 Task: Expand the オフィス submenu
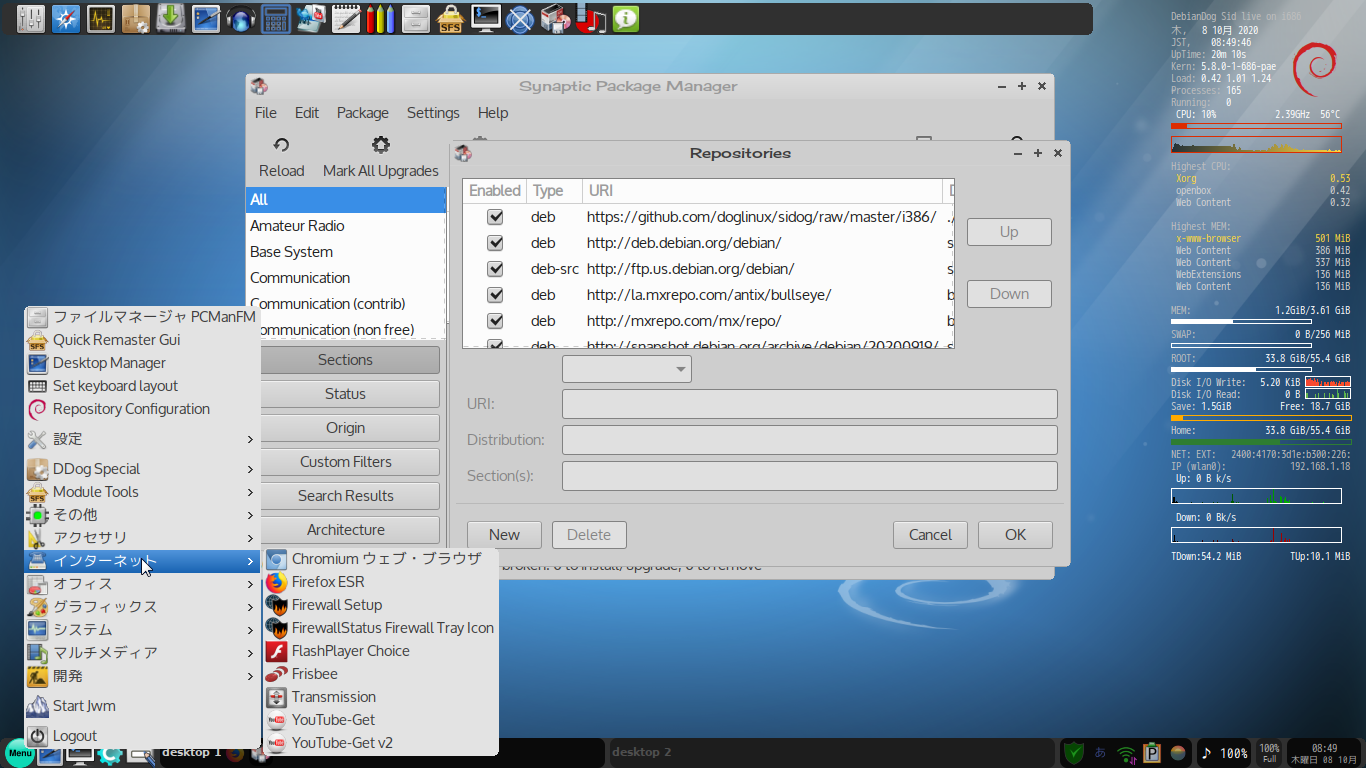click(142, 584)
